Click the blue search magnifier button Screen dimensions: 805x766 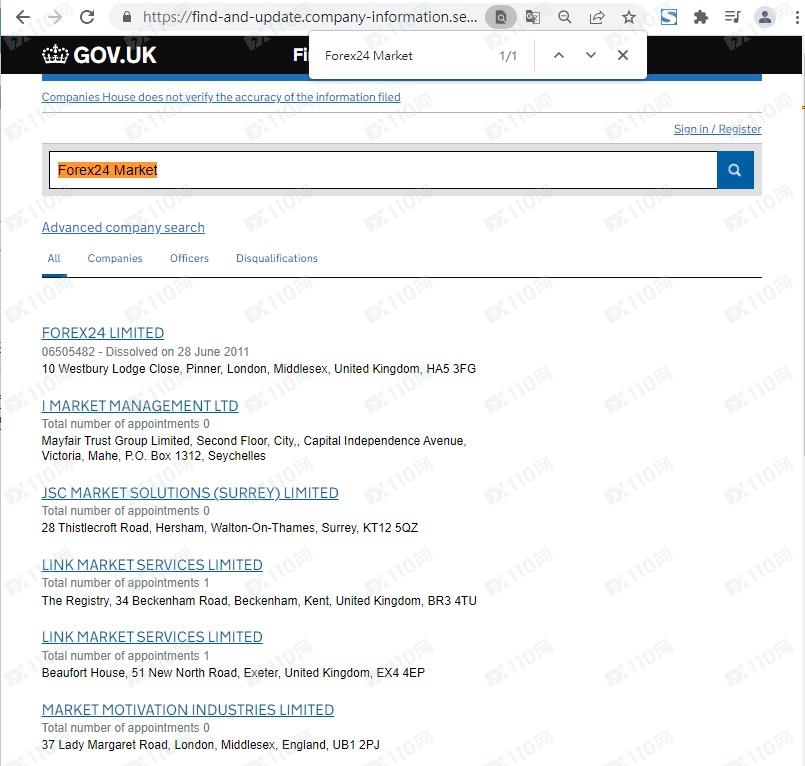pos(735,170)
